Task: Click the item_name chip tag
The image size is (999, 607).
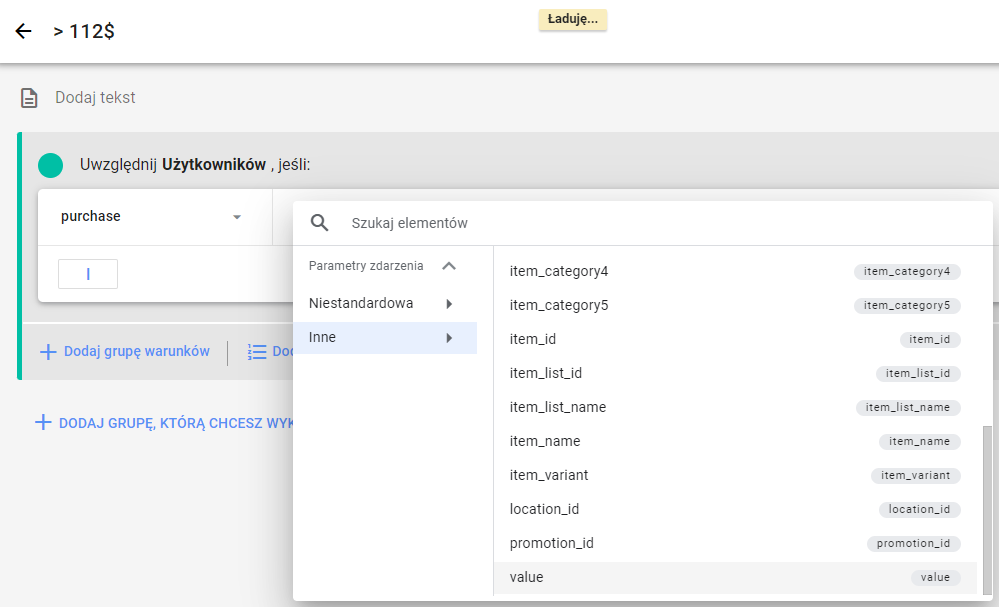Action: tap(919, 441)
